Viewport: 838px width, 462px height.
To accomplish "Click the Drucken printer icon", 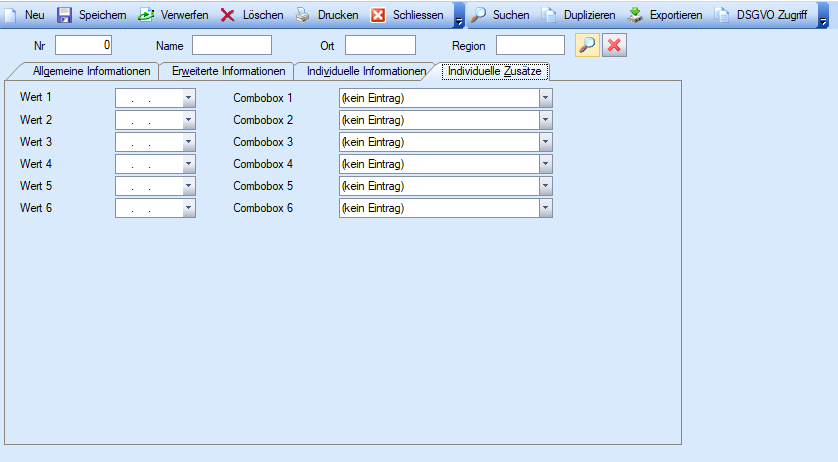I will pyautogui.click(x=303, y=15).
